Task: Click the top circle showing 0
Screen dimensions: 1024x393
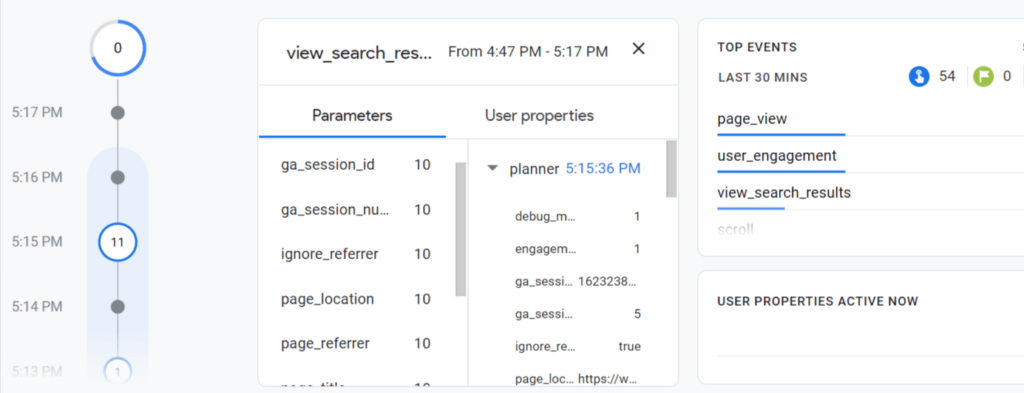Action: point(118,48)
